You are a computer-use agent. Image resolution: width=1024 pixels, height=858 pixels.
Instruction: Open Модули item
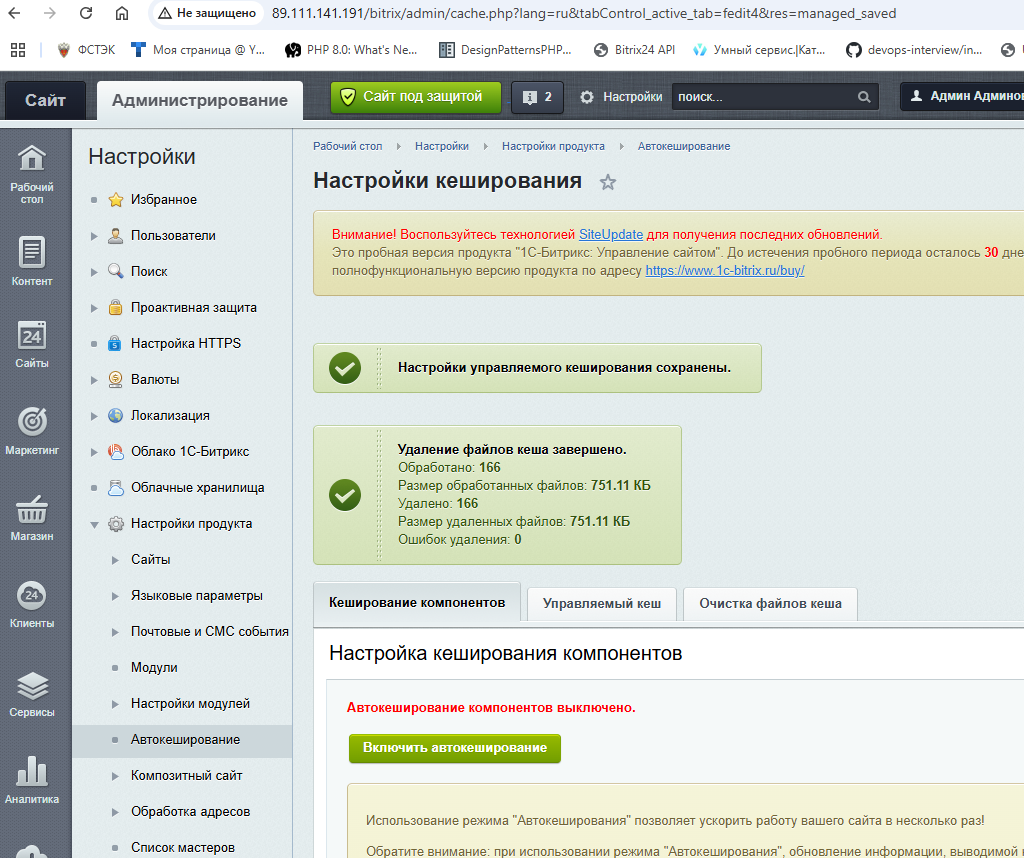[x=154, y=667]
